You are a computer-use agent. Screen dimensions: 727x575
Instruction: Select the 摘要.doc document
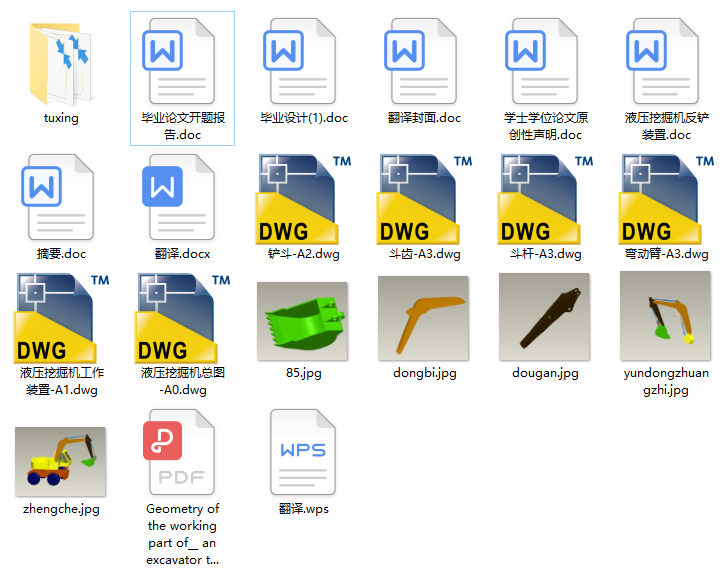61,198
